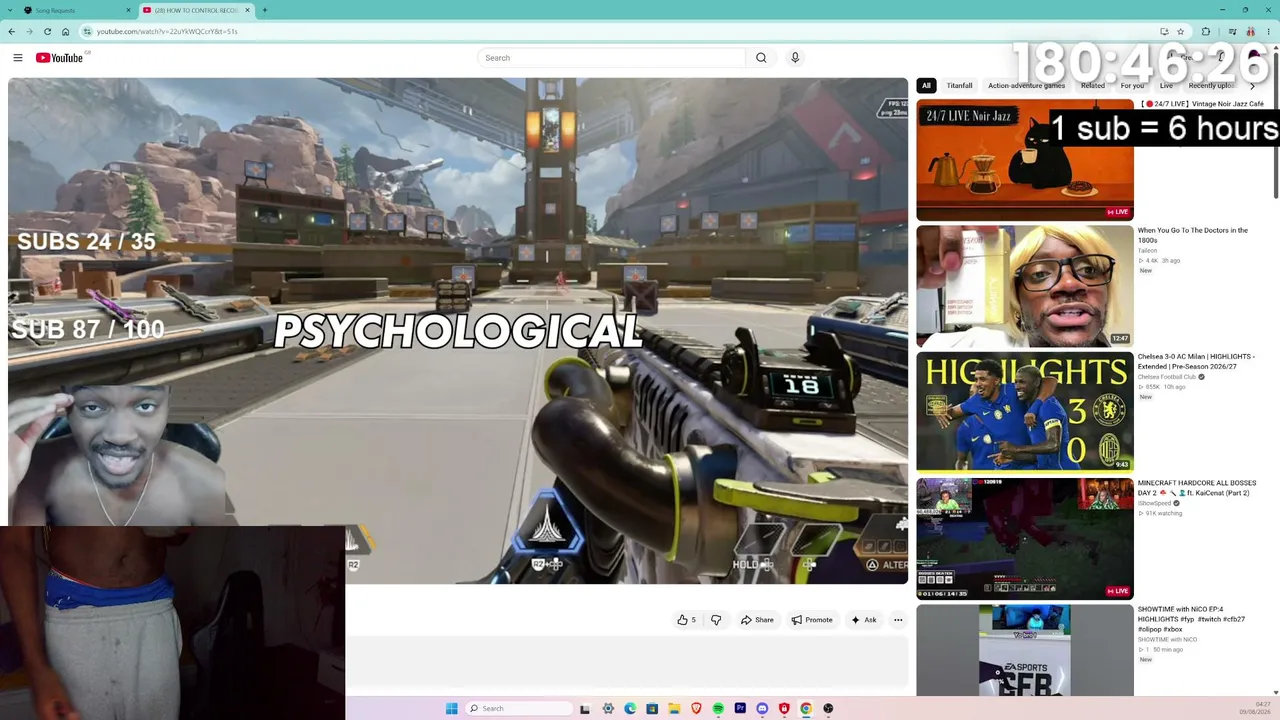
Task: Open the browser home page
Action: [66, 31]
